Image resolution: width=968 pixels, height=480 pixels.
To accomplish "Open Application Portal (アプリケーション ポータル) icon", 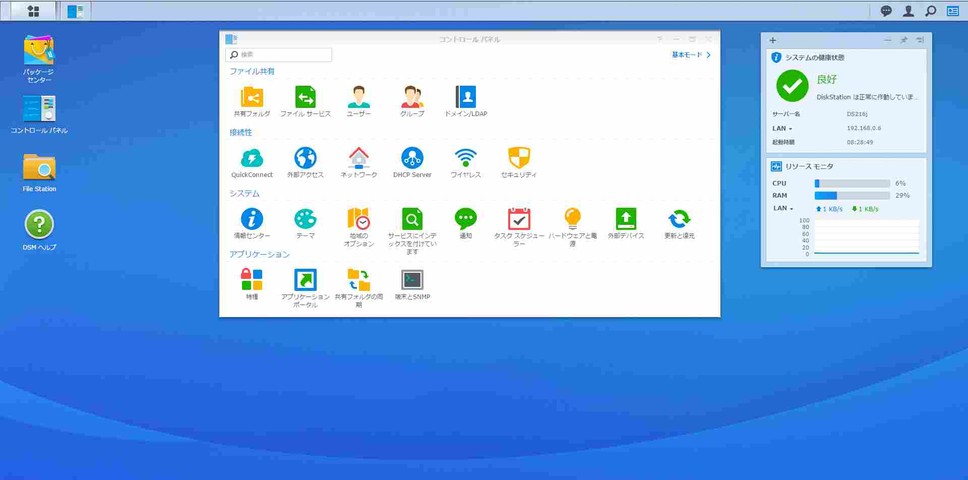I will tap(305, 279).
